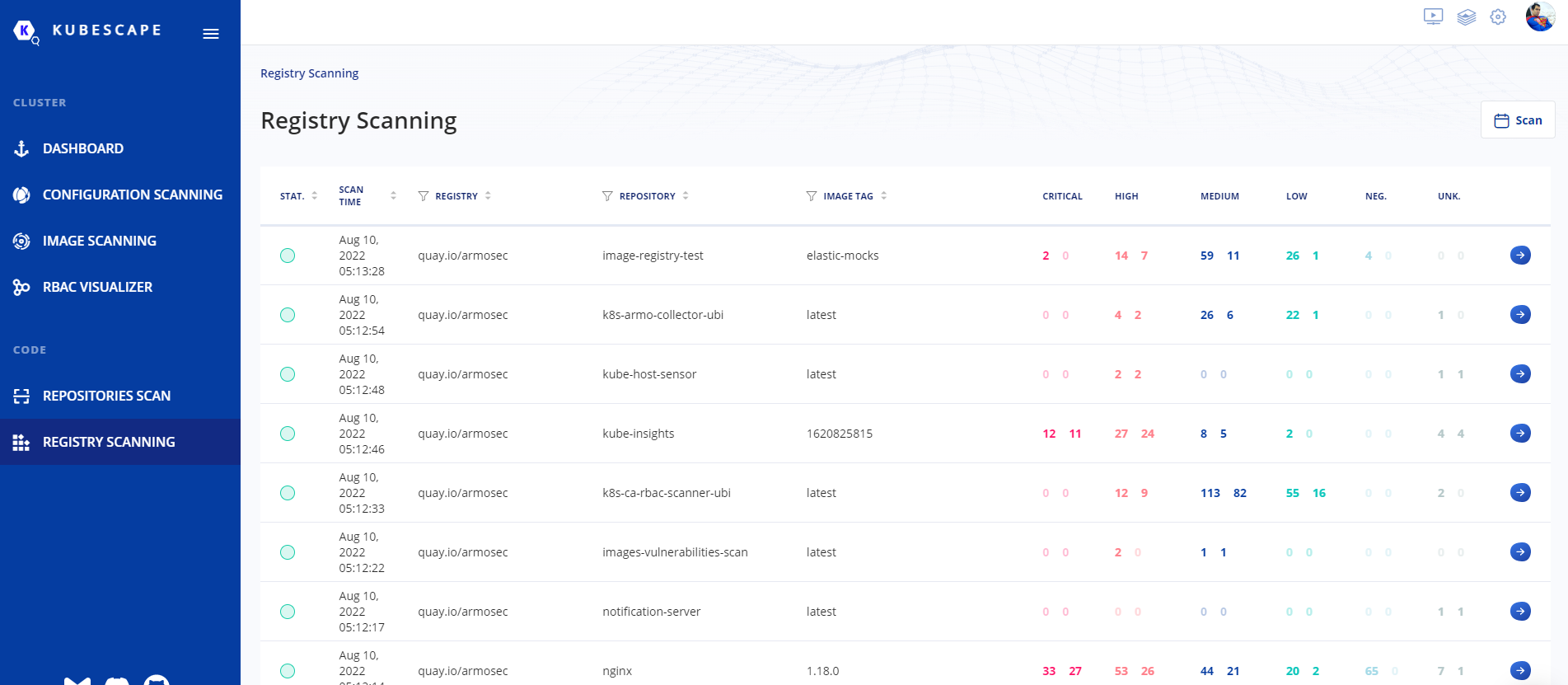1568x685 pixels.
Task: Open details arrow for kube-host-sensor
Action: 1520,374
